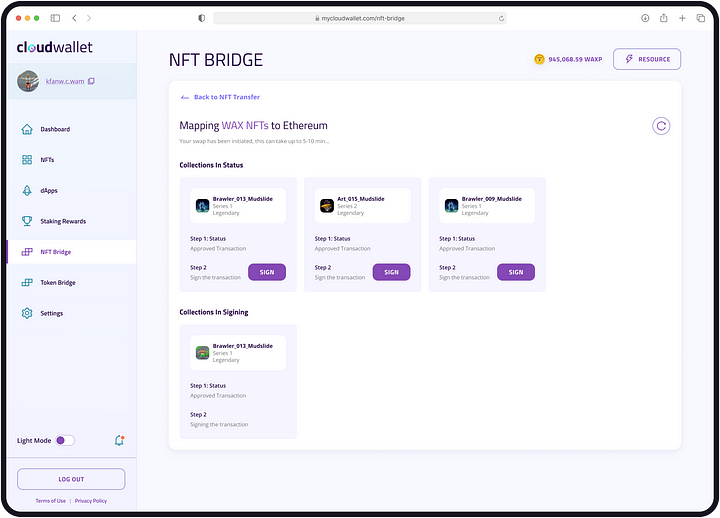The image size is (720, 518).
Task: Toggle the Light Mode switch
Action: pyautogui.click(x=65, y=440)
